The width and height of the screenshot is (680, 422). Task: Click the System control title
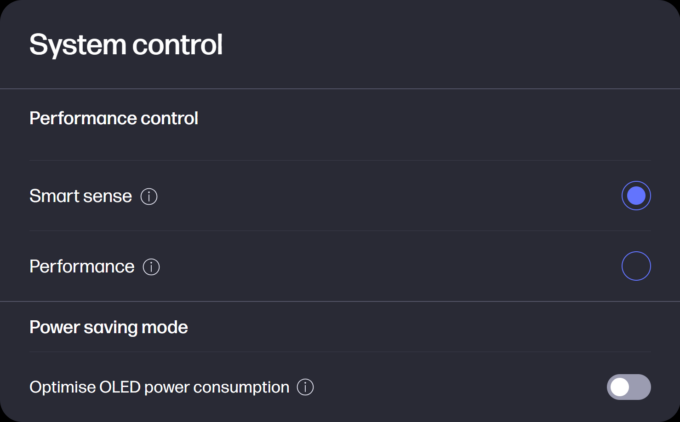[x=126, y=45]
